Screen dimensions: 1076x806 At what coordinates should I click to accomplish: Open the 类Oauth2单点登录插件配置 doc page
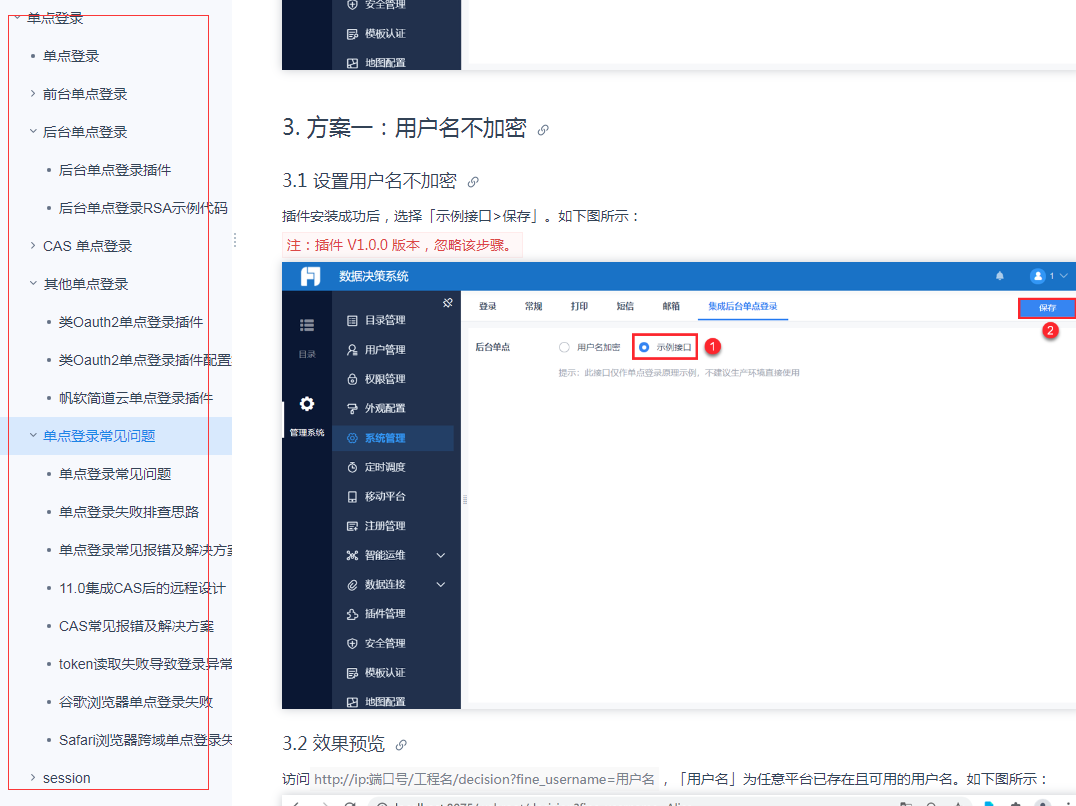coord(145,360)
